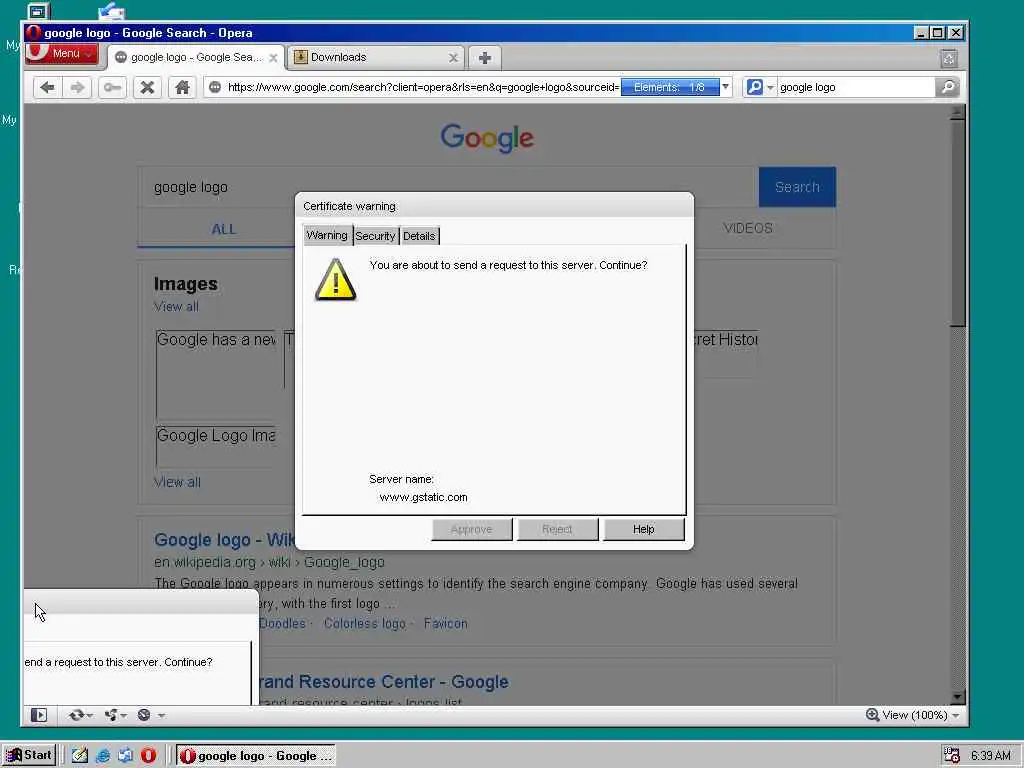
Task: Click the Favicon sublink
Action: [x=445, y=624]
